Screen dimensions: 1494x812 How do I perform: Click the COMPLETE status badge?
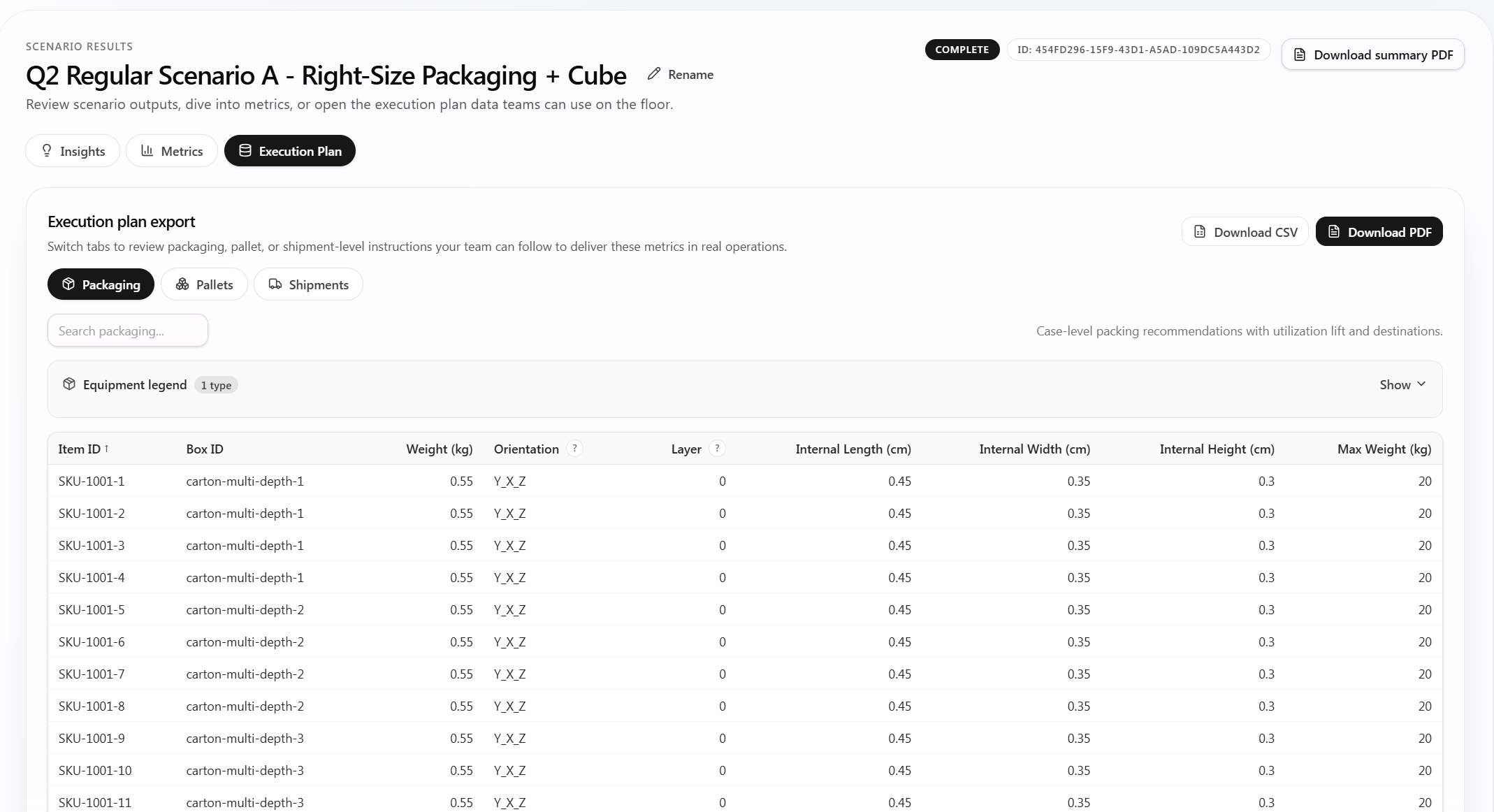[962, 49]
